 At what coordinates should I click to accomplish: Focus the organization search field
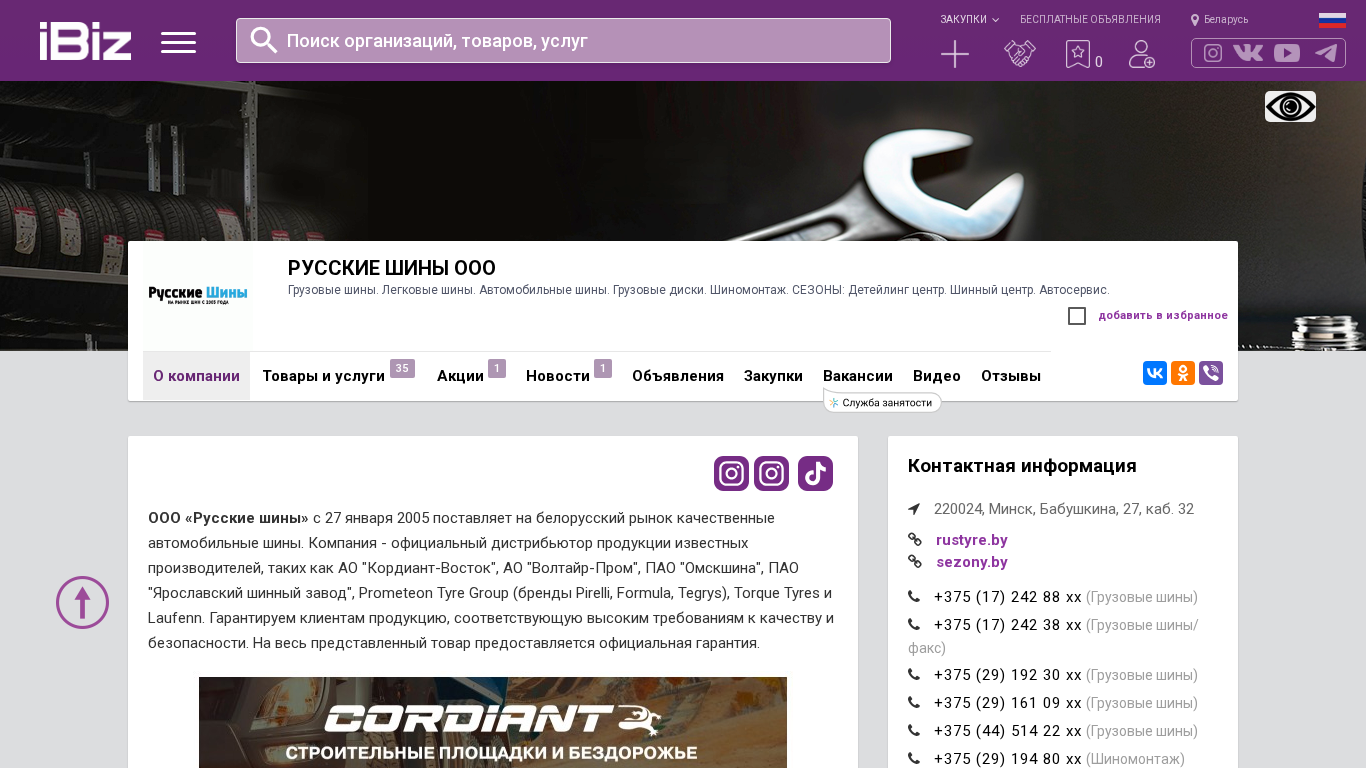point(563,41)
